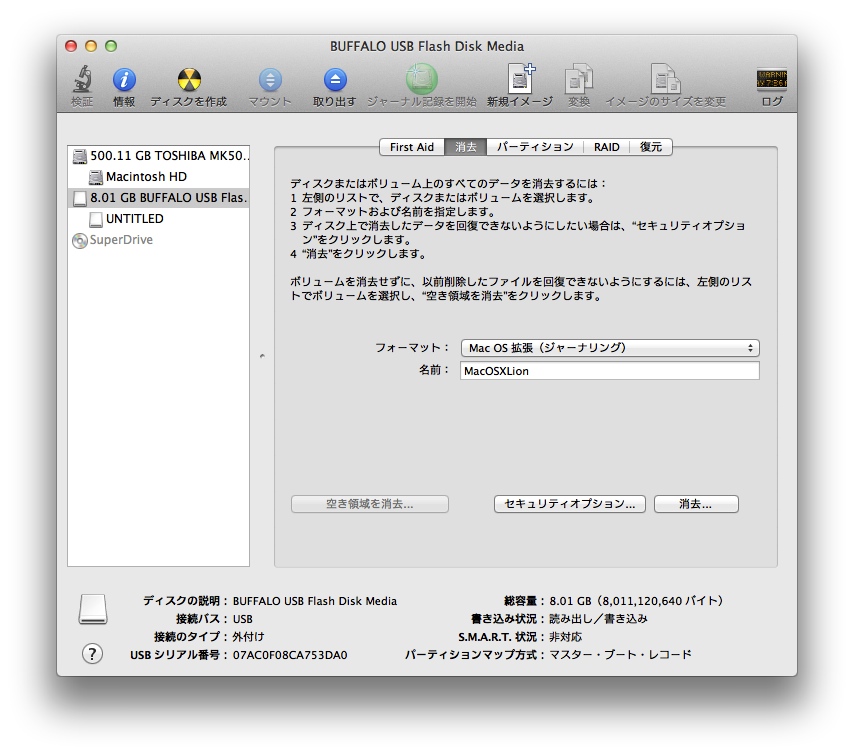Click the write status value 読み出し／書き込み
Viewport: 854px width, 755px height.
[x=598, y=619]
